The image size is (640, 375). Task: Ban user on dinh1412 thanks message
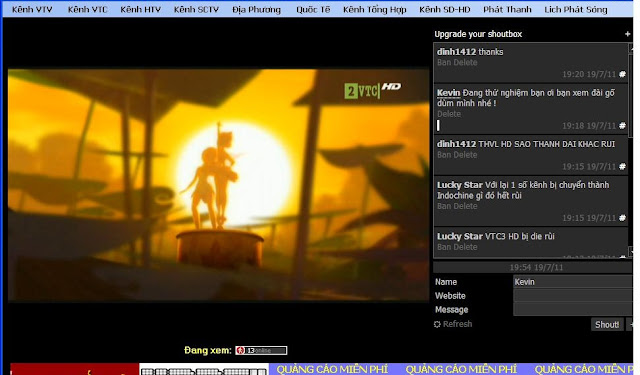point(444,62)
